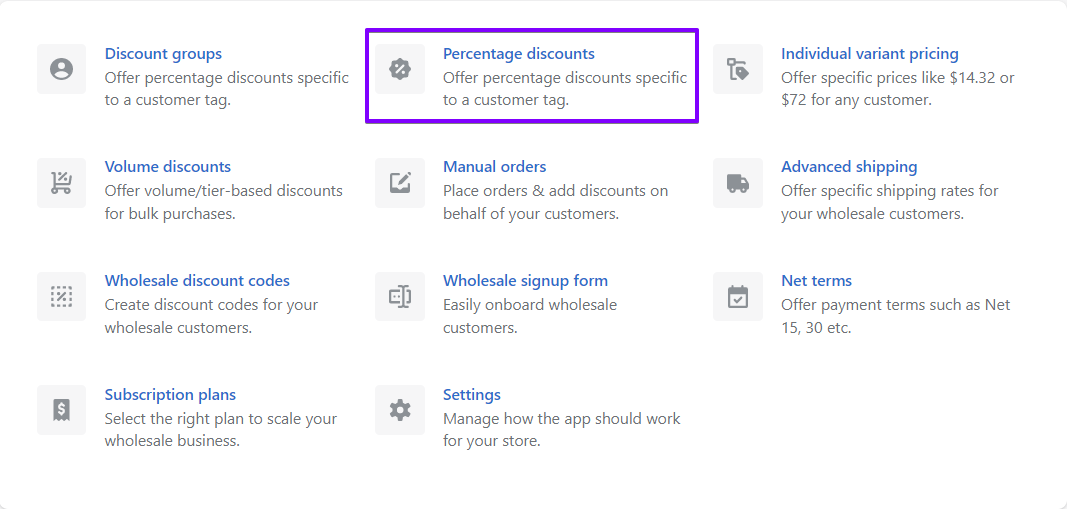The width and height of the screenshot is (1067, 509).
Task: Click the Percentage discounts badge icon
Action: [x=399, y=69]
